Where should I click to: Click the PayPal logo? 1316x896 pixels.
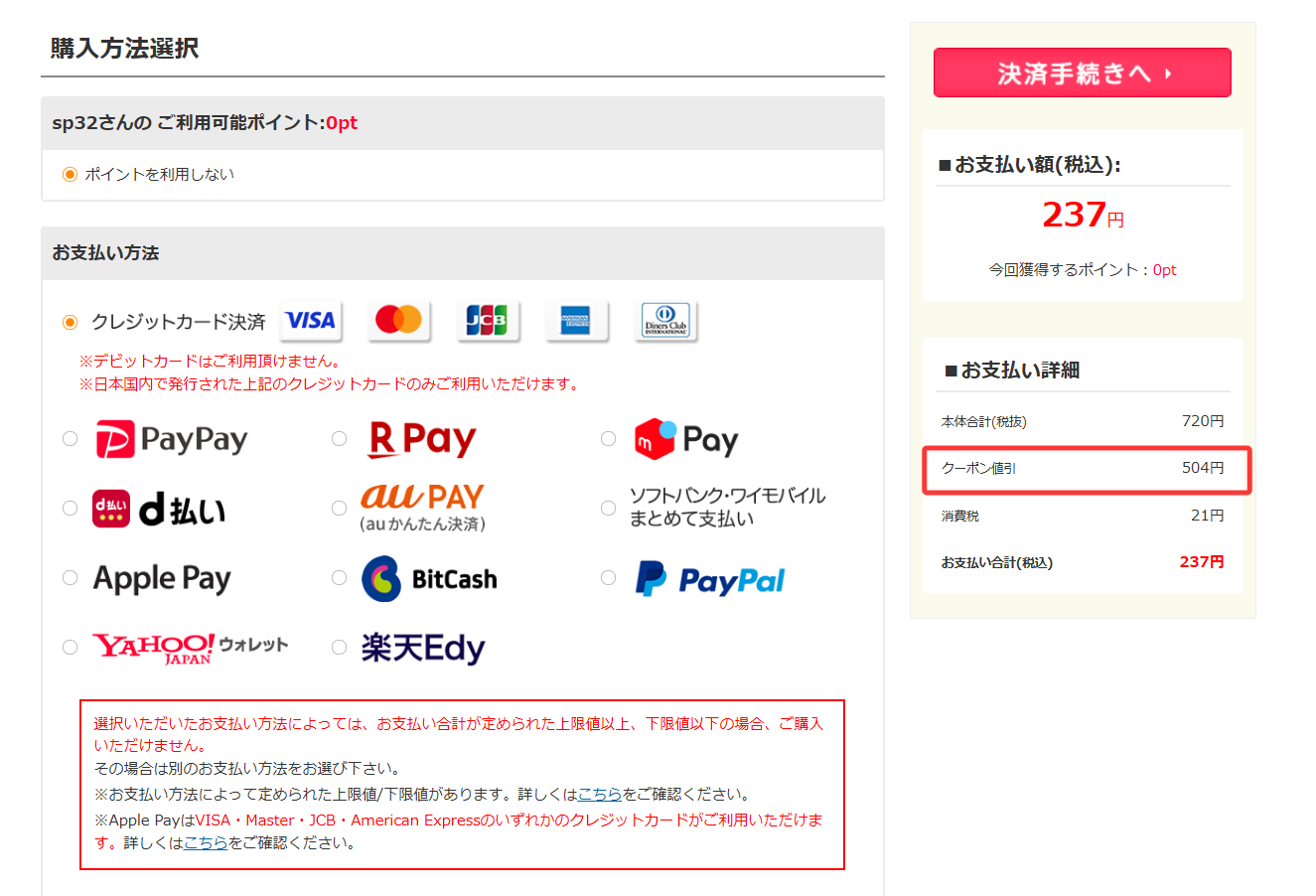[x=709, y=579]
